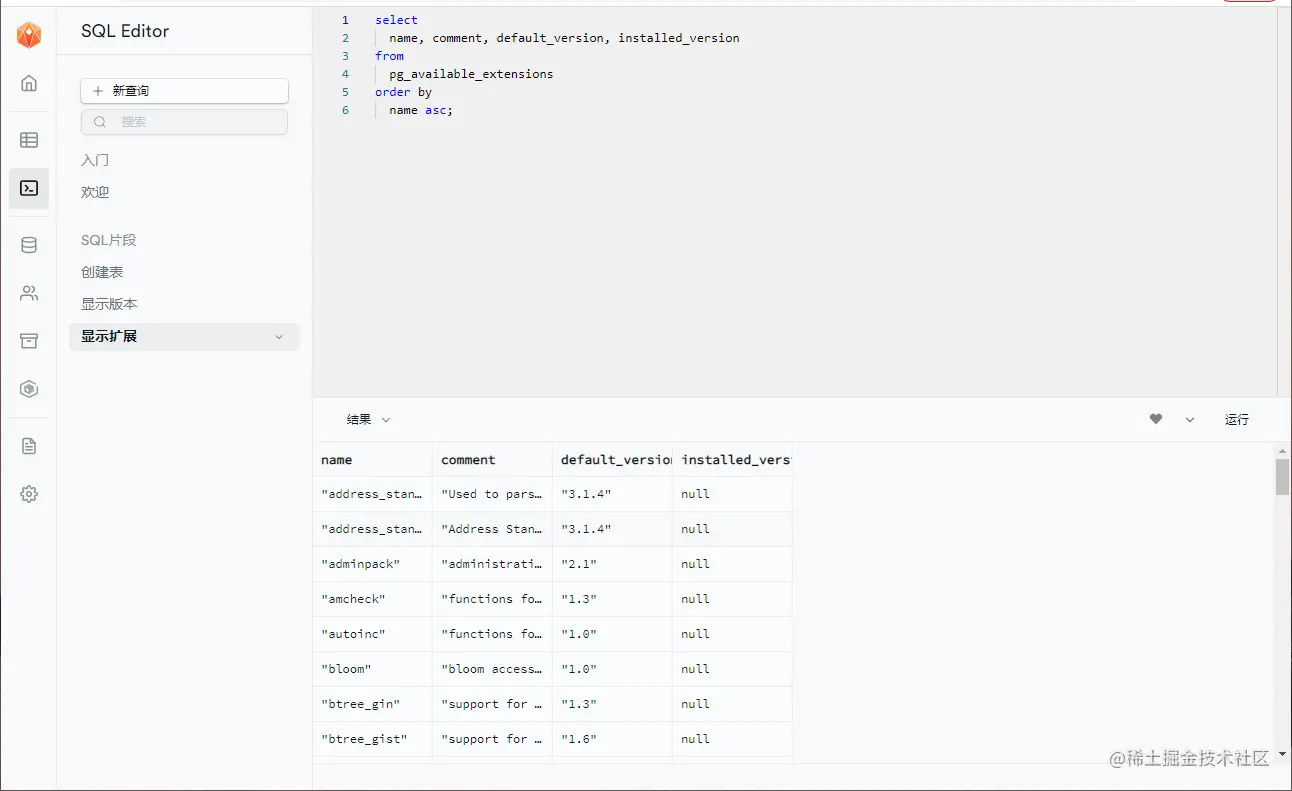The width and height of the screenshot is (1292, 791).
Task: Select the "bloom" name cell
Action: tap(372, 669)
